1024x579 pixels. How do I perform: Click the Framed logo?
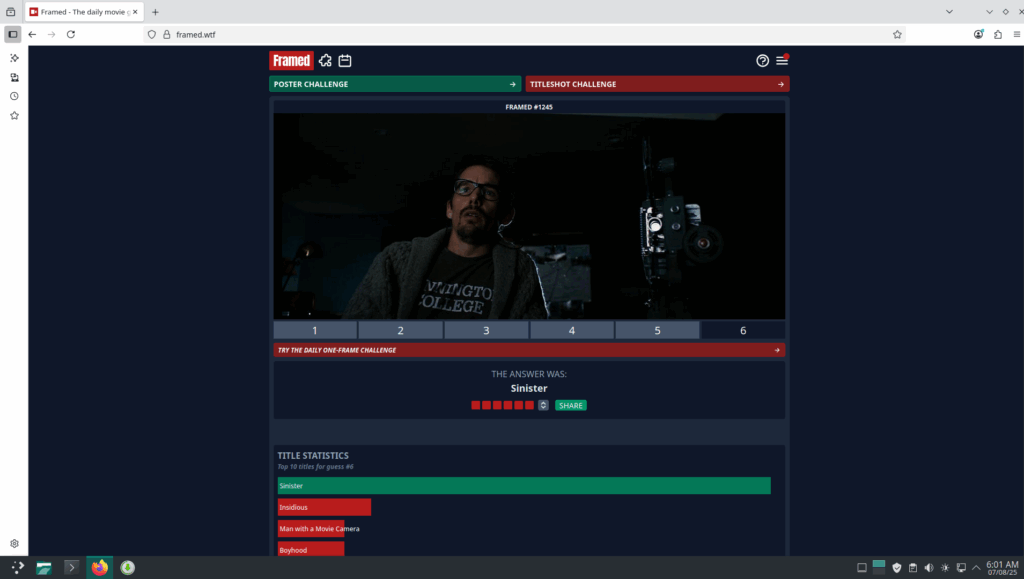point(291,61)
